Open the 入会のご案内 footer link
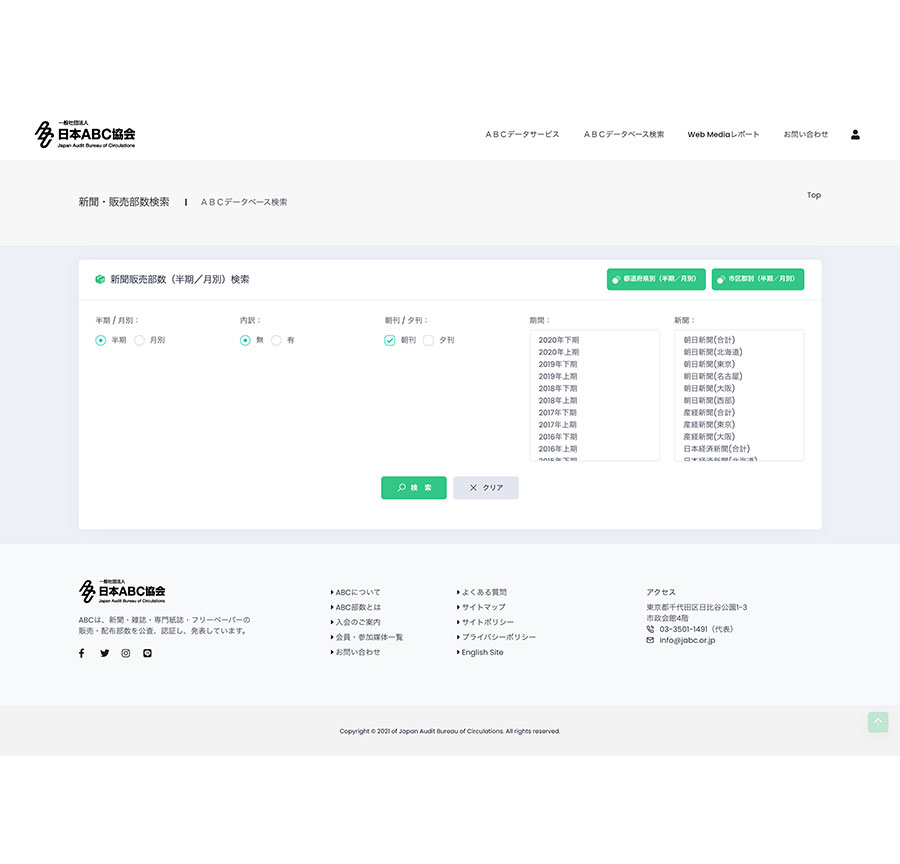 (x=358, y=622)
